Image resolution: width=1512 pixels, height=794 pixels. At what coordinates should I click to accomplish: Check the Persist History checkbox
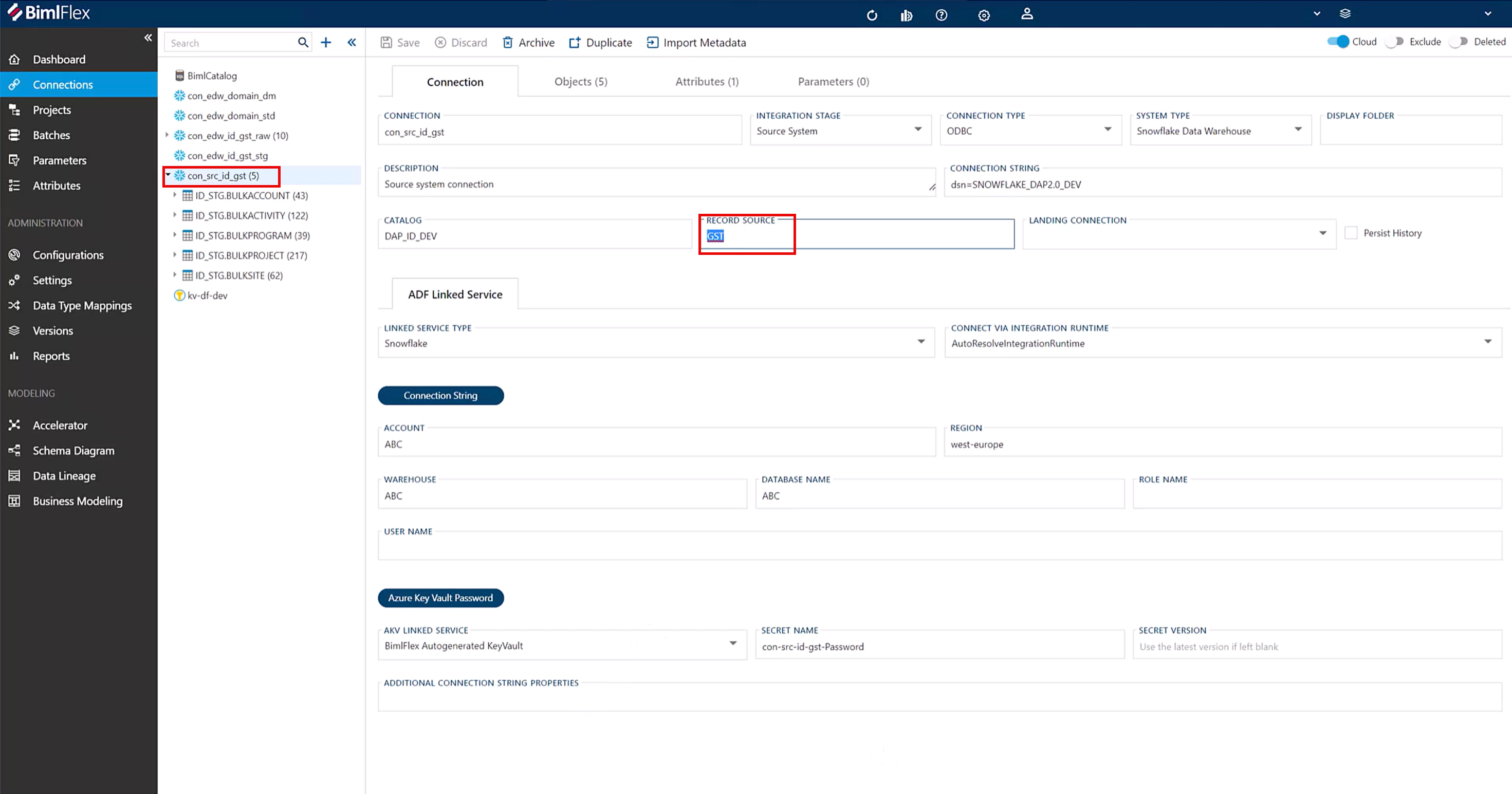(1351, 233)
